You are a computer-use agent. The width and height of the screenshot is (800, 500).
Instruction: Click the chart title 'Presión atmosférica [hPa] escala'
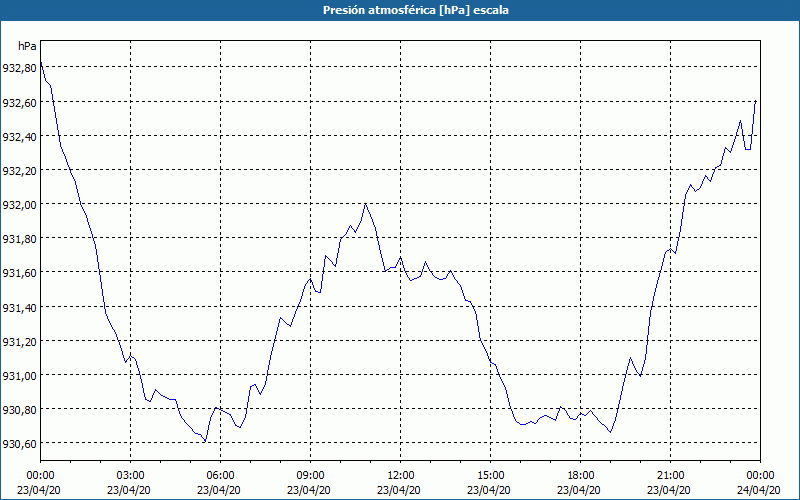[x=416, y=10]
